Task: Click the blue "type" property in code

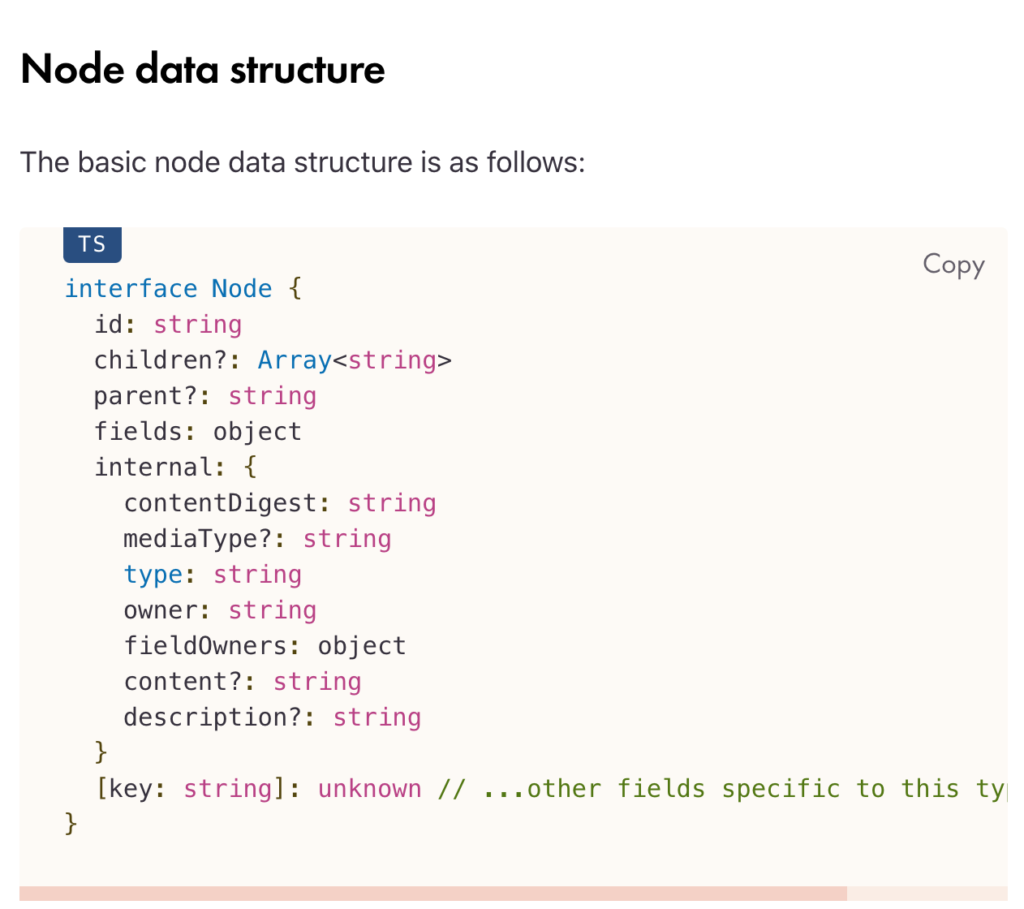Action: click(x=153, y=575)
